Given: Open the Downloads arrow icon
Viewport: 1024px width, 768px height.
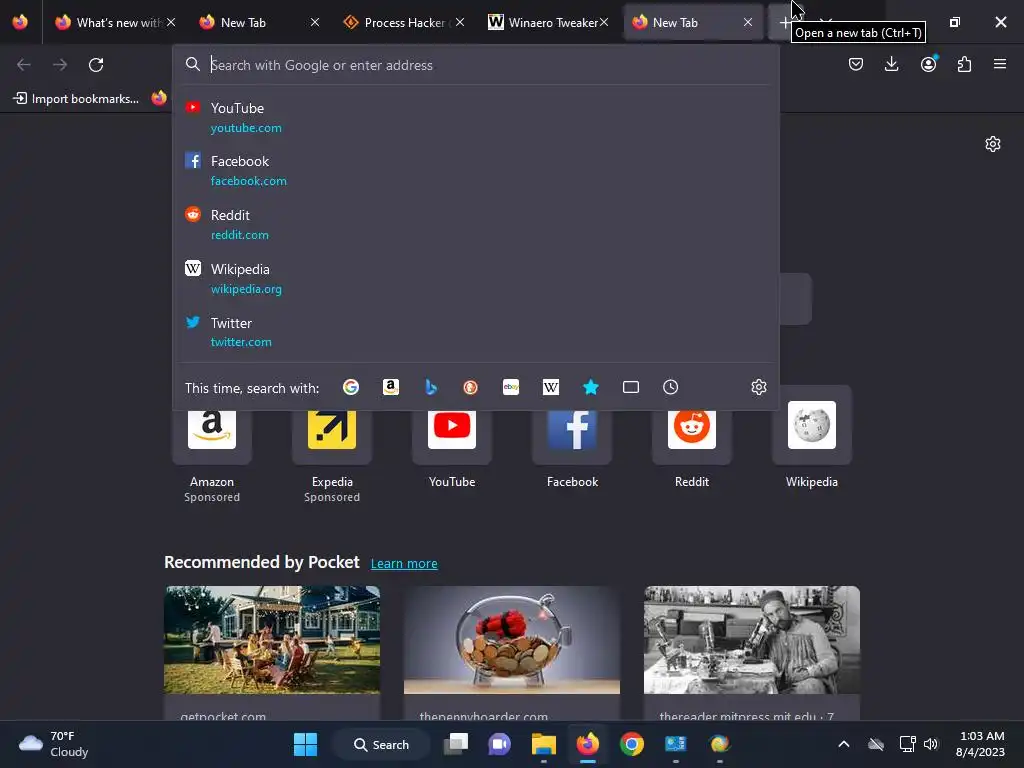Looking at the screenshot, I should 891,64.
